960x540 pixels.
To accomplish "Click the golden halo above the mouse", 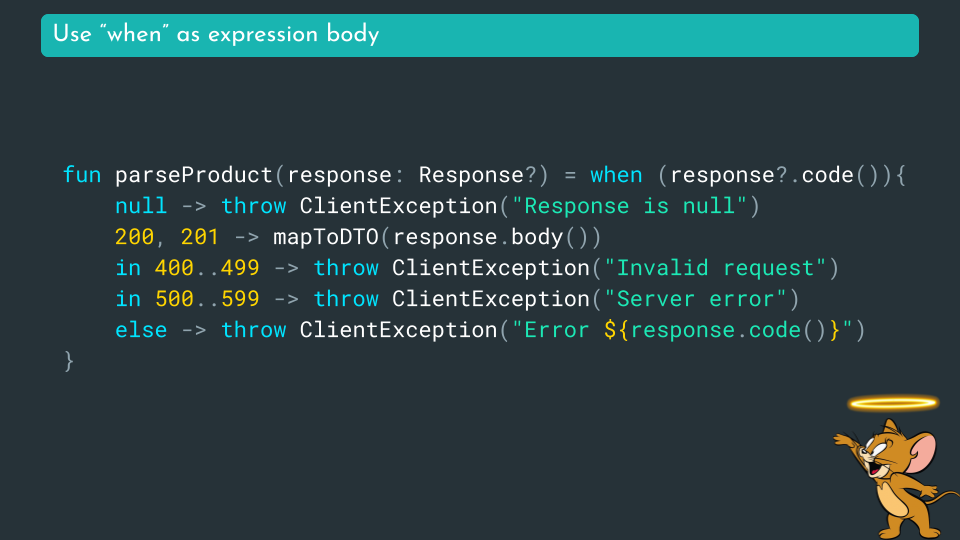I will pyautogui.click(x=893, y=403).
